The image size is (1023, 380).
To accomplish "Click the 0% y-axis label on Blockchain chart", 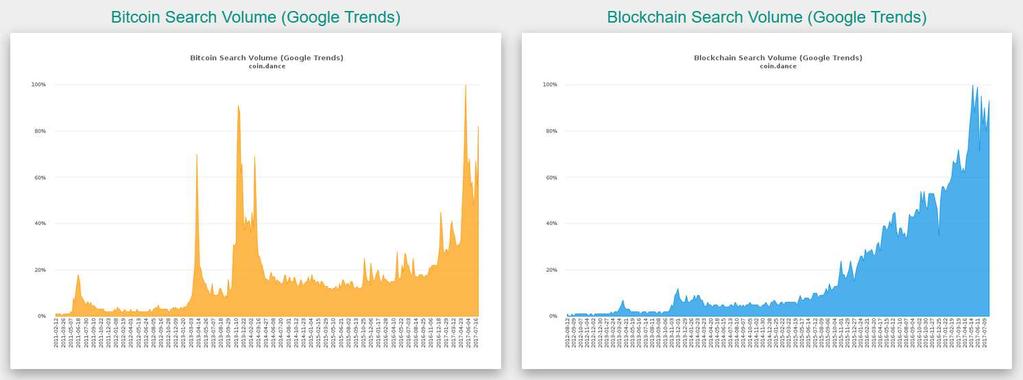I will click(552, 316).
